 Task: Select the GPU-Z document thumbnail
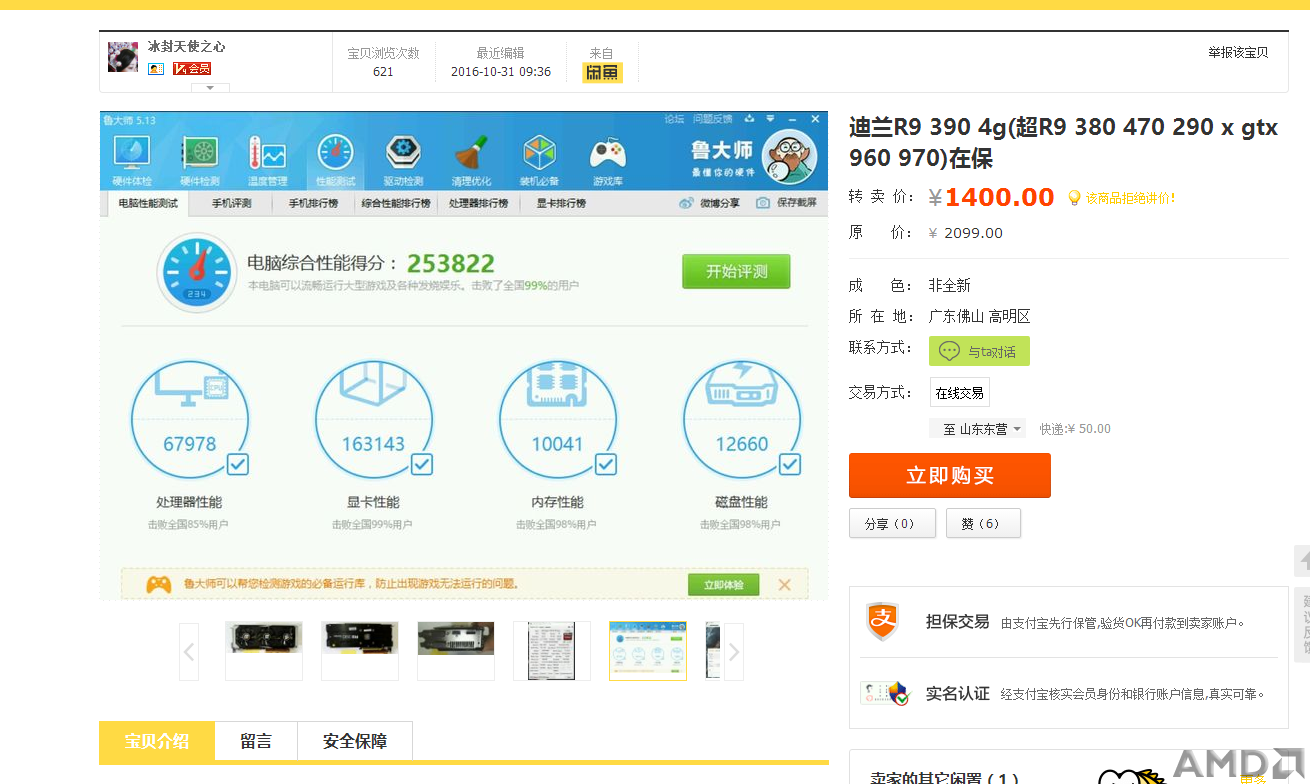click(x=552, y=651)
